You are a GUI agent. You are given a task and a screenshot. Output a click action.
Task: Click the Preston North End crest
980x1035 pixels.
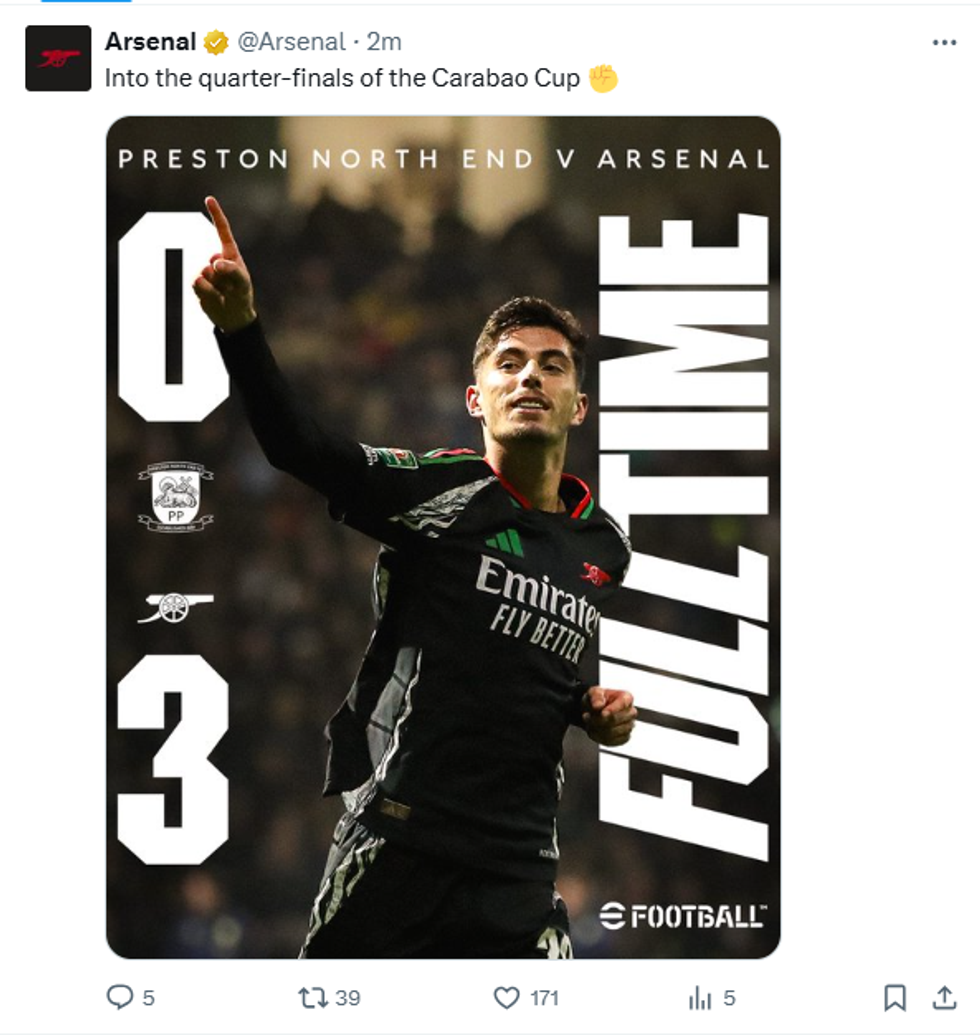click(175, 497)
